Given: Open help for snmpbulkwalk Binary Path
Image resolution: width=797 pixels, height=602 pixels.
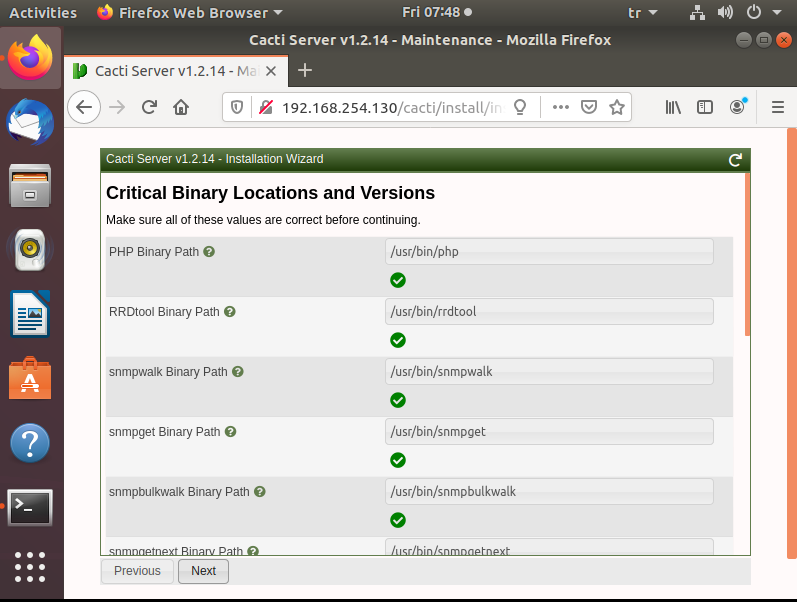Looking at the screenshot, I should pos(260,492).
